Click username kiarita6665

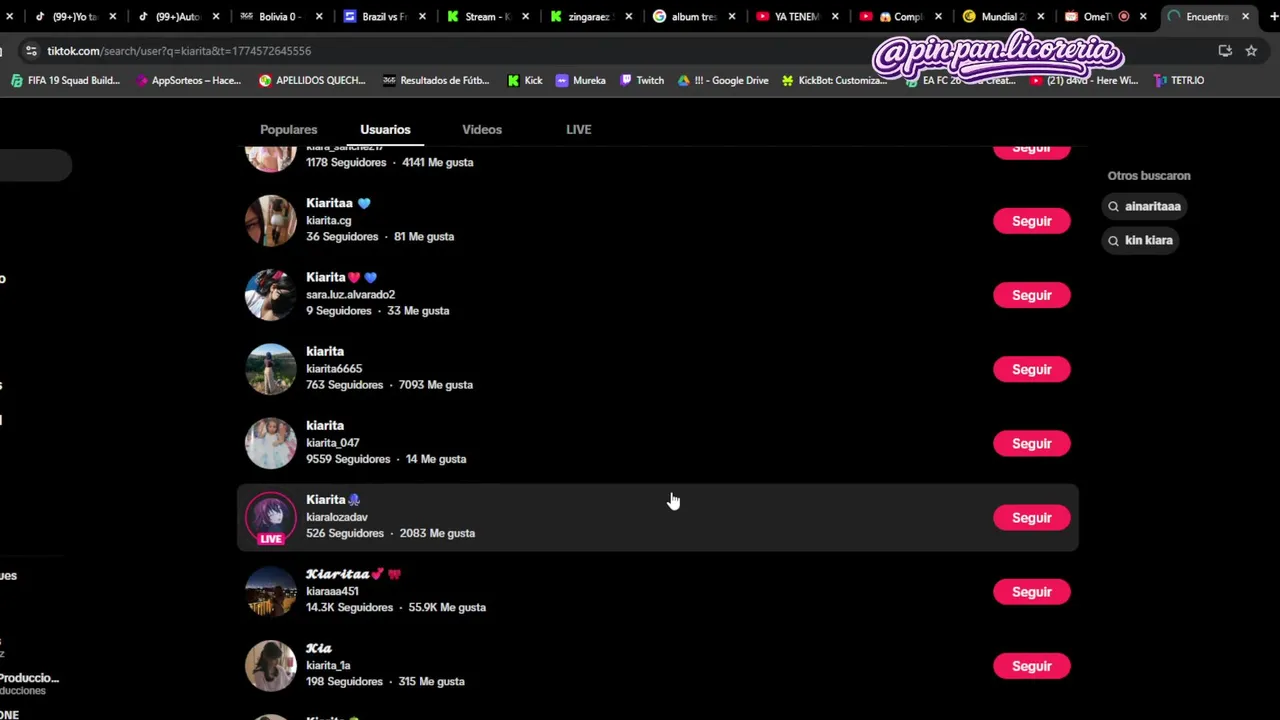[x=334, y=369]
